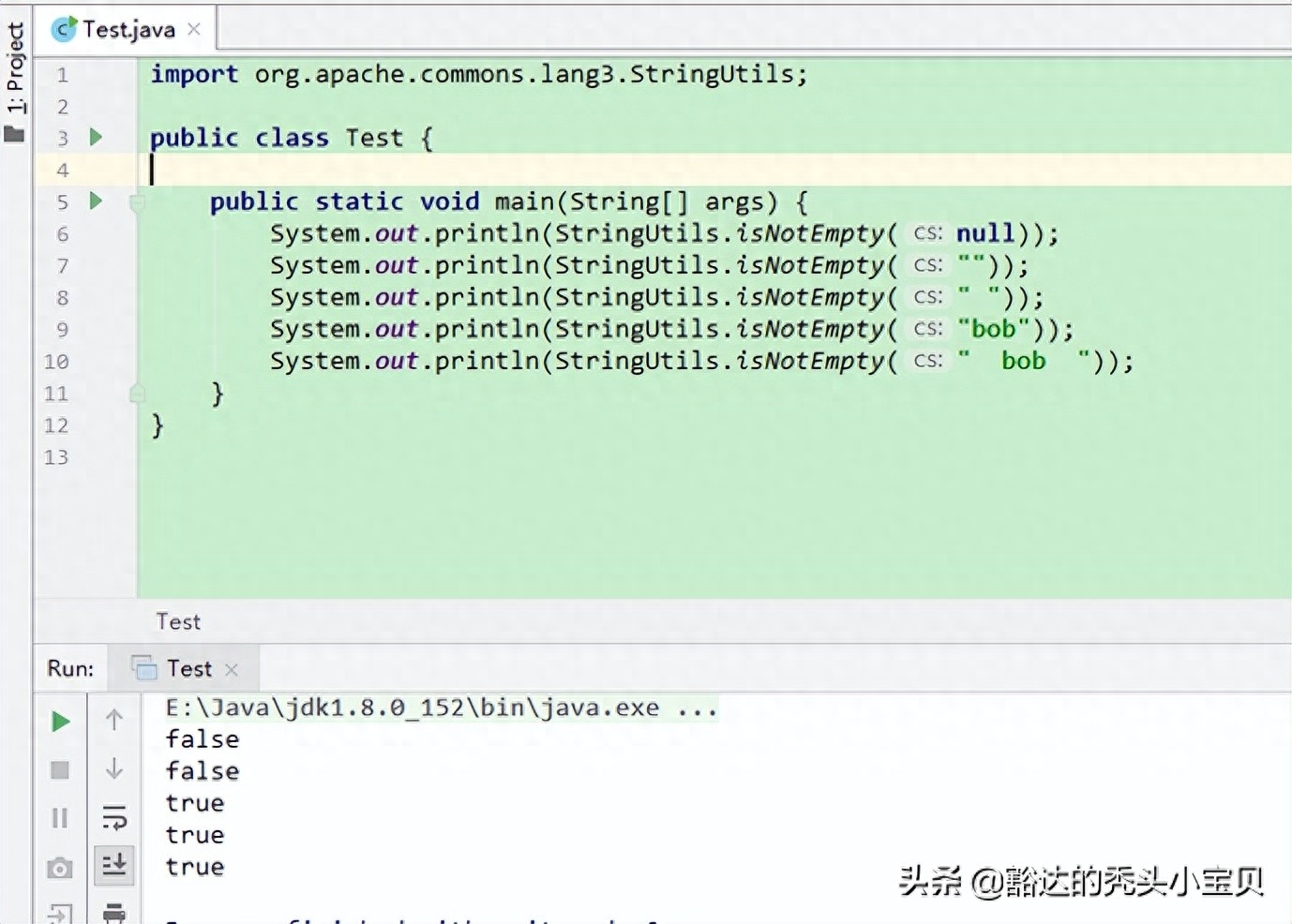Move up the stack trace arrow
This screenshot has width=1292, height=924.
click(114, 720)
